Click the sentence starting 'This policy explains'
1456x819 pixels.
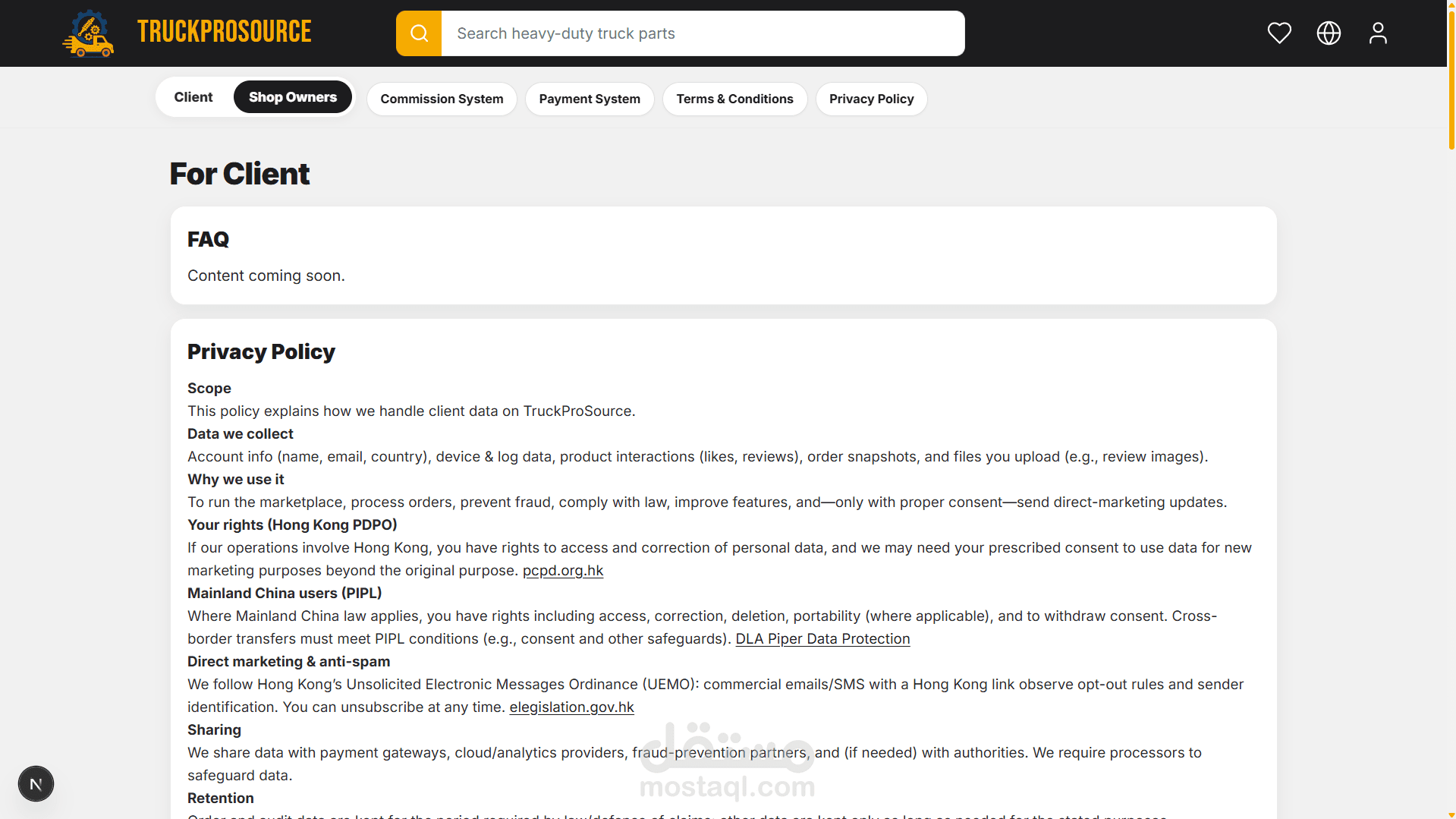(x=411, y=411)
